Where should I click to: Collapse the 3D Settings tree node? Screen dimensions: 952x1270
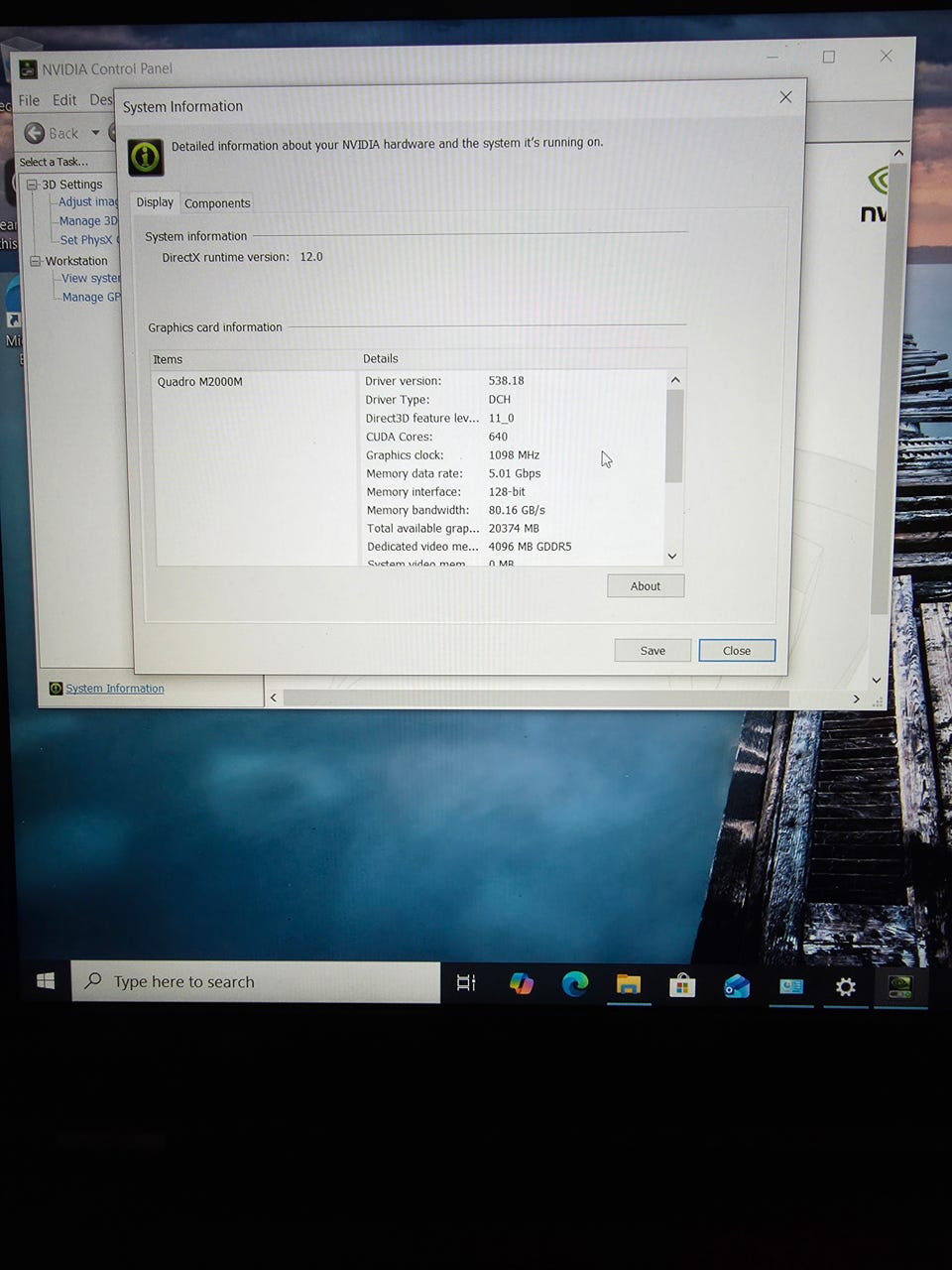click(x=32, y=185)
